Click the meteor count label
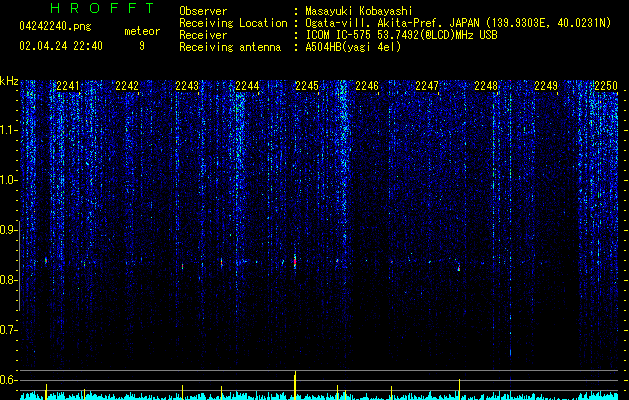This screenshot has width=629, height=400. pos(142,31)
